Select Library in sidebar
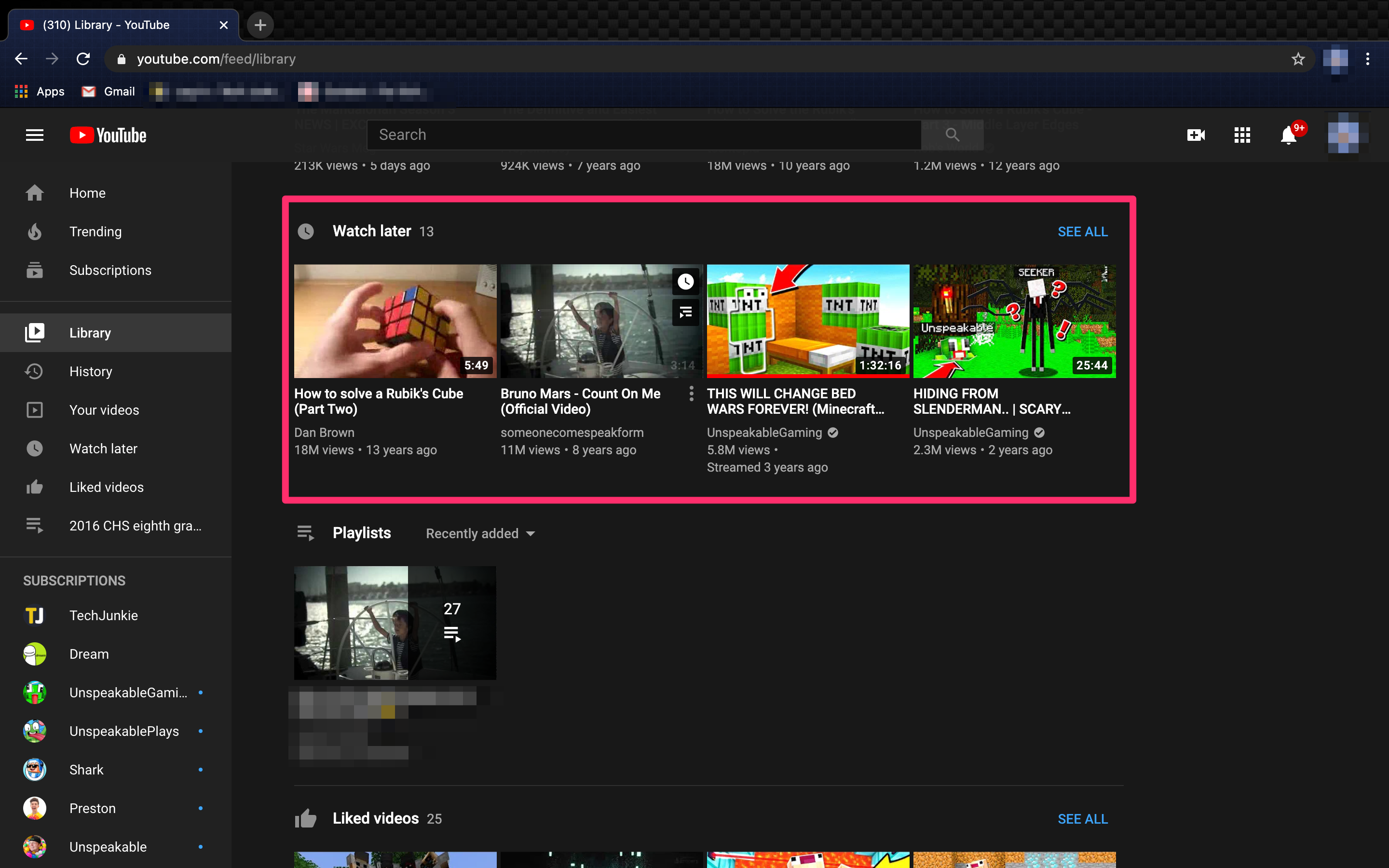The height and width of the screenshot is (868, 1389). (x=115, y=332)
